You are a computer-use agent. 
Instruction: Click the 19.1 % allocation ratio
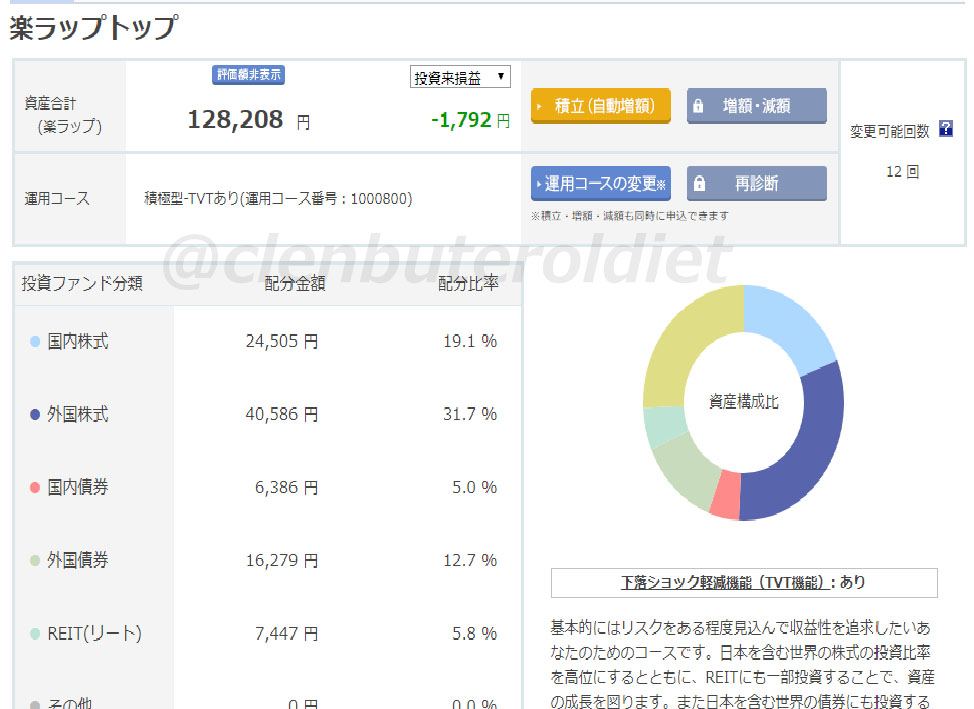[470, 341]
